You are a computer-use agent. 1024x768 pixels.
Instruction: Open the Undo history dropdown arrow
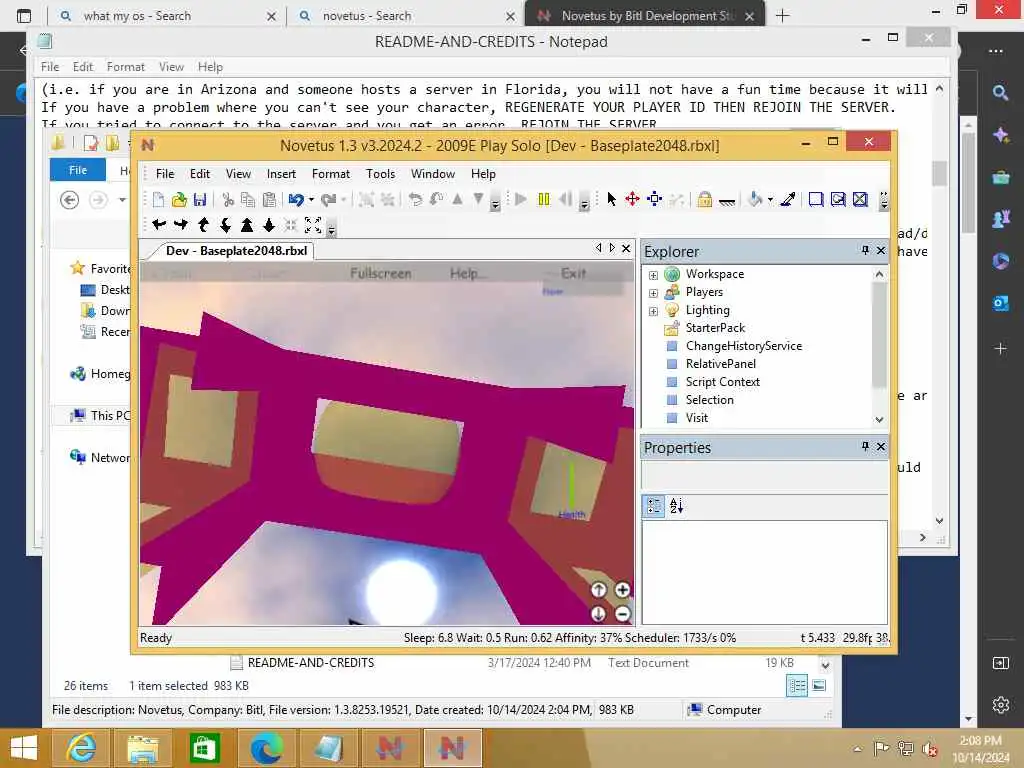click(311, 200)
